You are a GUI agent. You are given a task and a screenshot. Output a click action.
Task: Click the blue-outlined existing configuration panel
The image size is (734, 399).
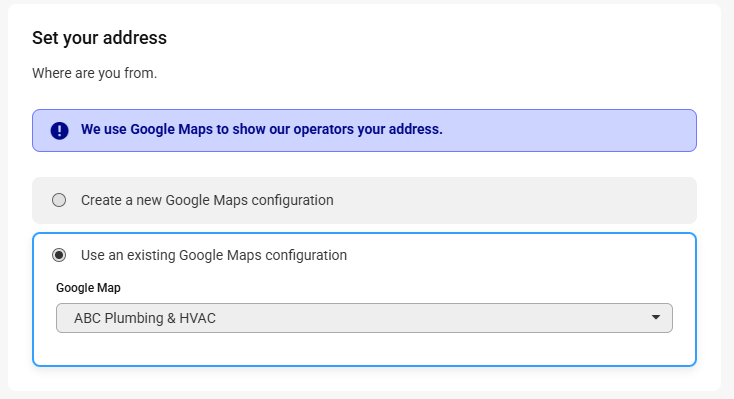click(x=364, y=299)
